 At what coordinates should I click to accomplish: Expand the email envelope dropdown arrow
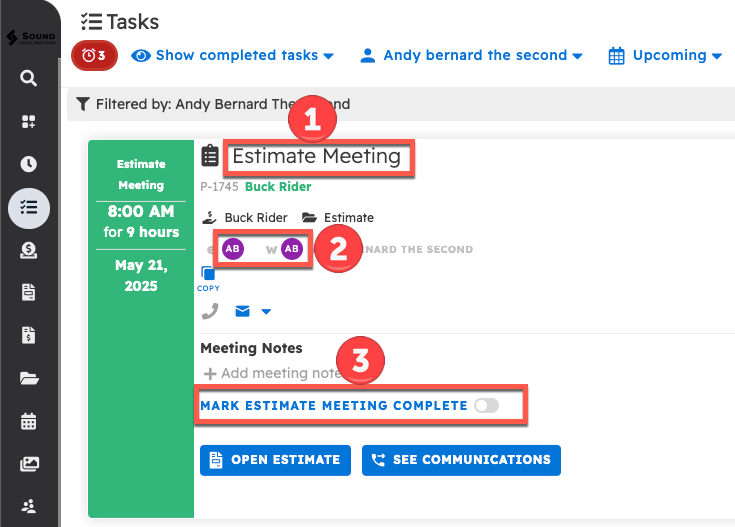click(266, 312)
